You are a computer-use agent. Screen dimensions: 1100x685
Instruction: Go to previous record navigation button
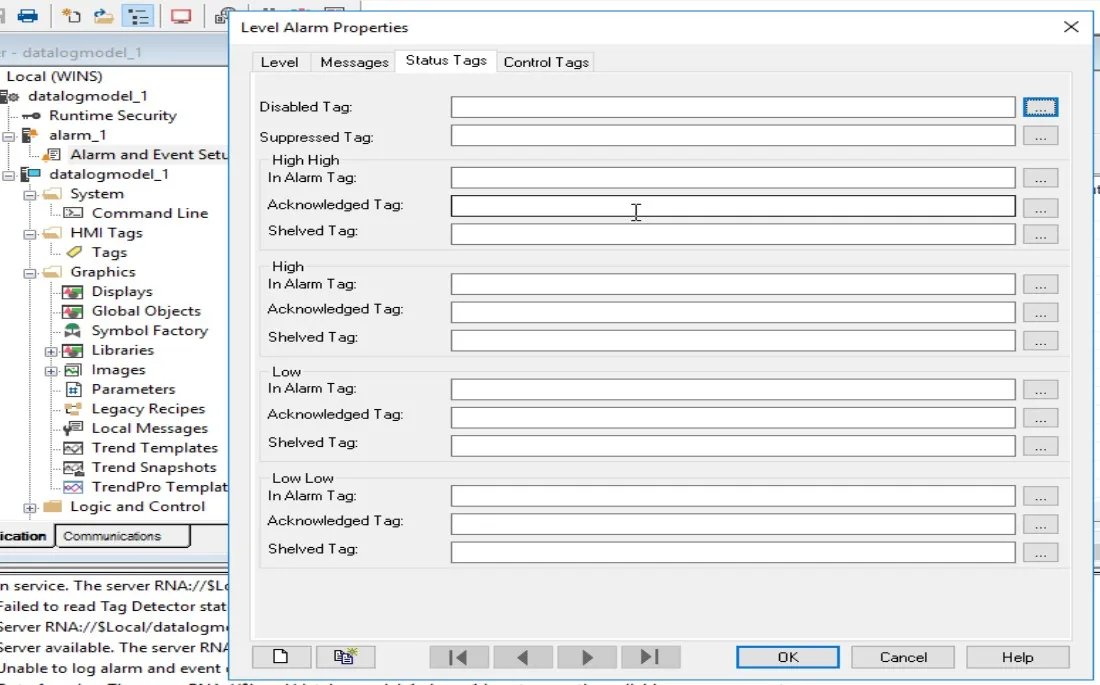[x=523, y=657]
